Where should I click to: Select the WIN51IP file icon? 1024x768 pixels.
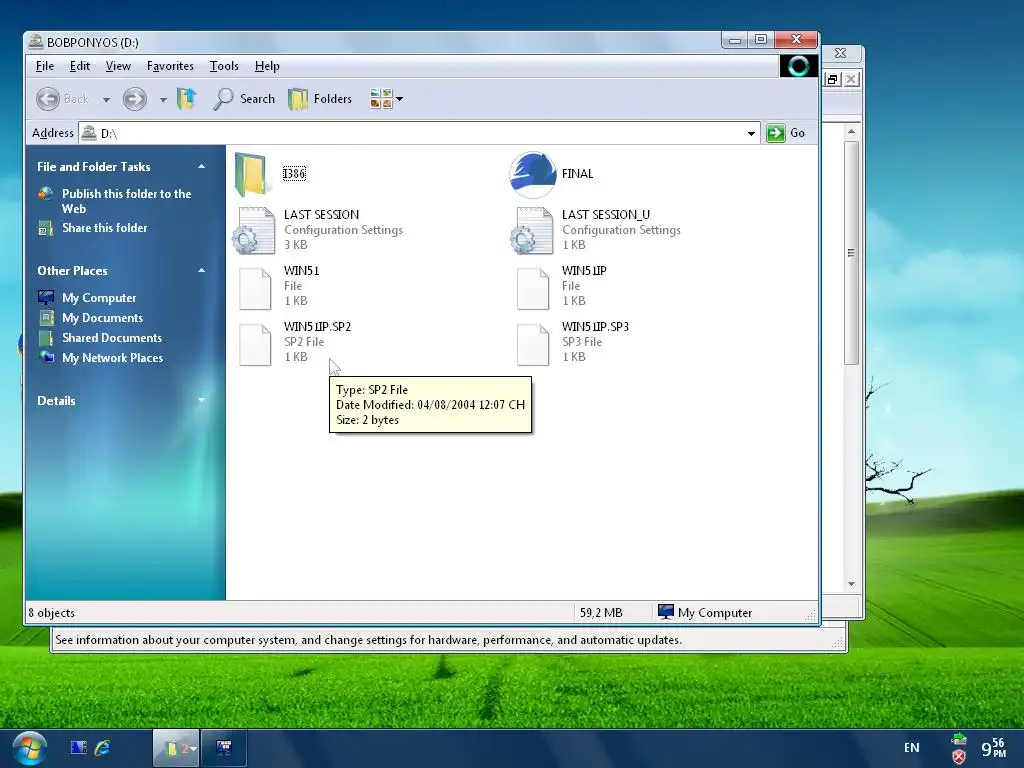tap(533, 288)
